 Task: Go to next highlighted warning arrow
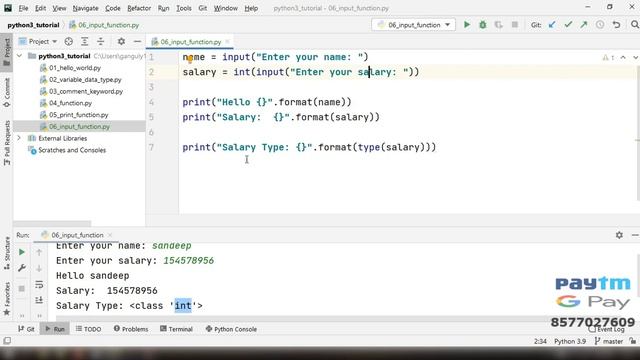(636, 58)
